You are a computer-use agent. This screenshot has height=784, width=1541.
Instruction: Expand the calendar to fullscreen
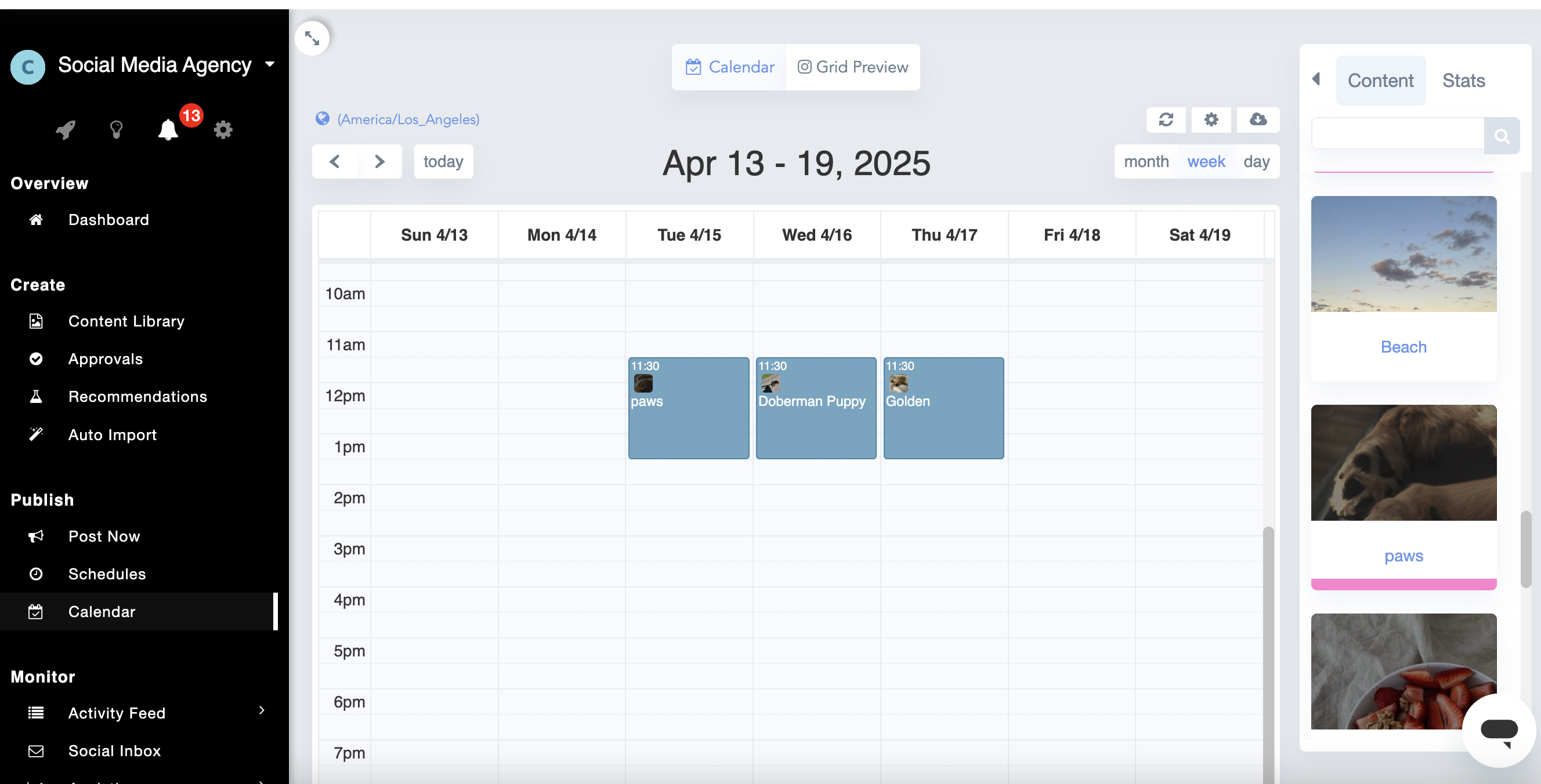tap(312, 38)
